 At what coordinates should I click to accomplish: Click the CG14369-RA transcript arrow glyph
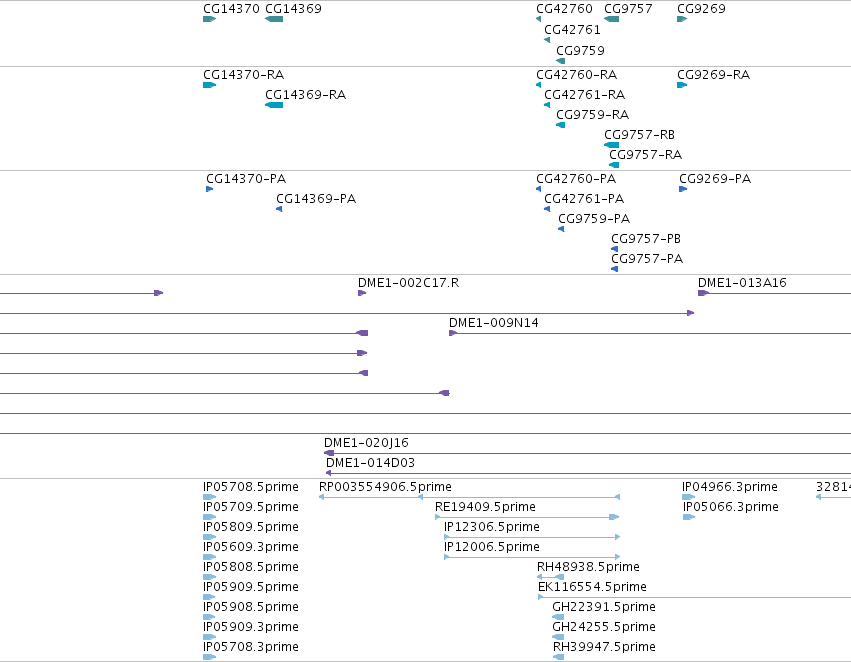[x=274, y=105]
